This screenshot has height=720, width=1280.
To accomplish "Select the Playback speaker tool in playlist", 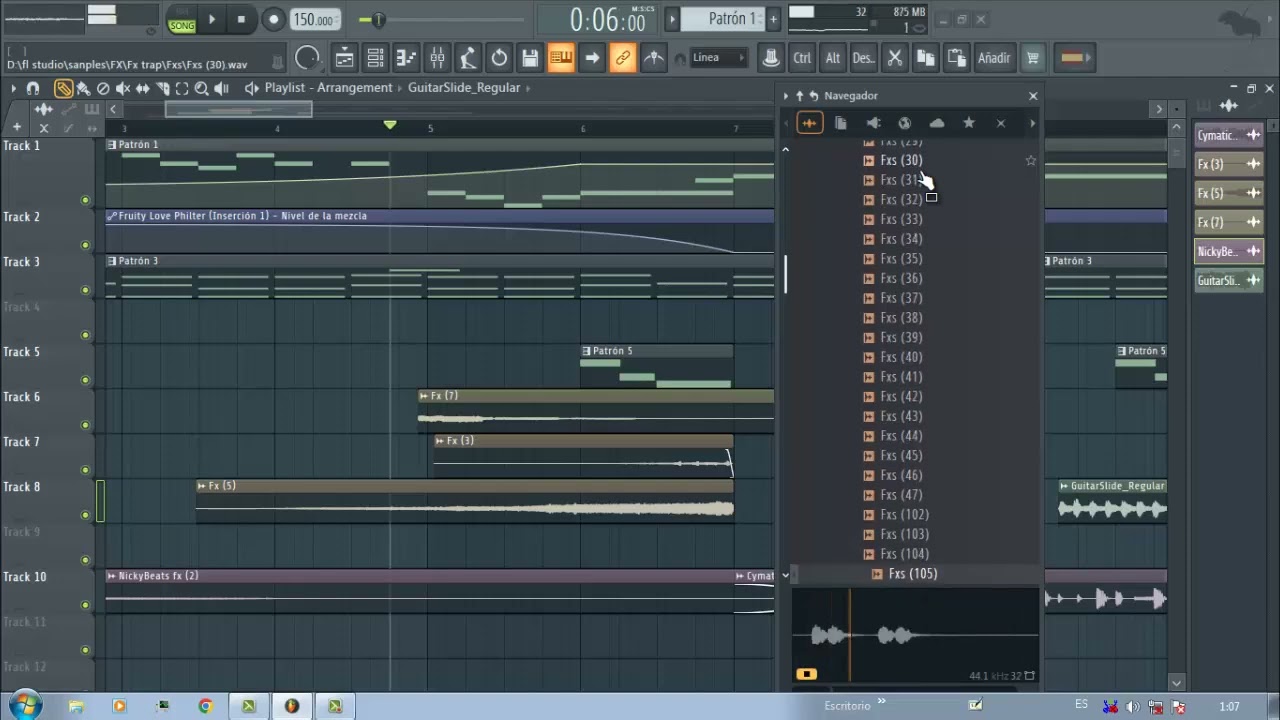I will point(222,88).
